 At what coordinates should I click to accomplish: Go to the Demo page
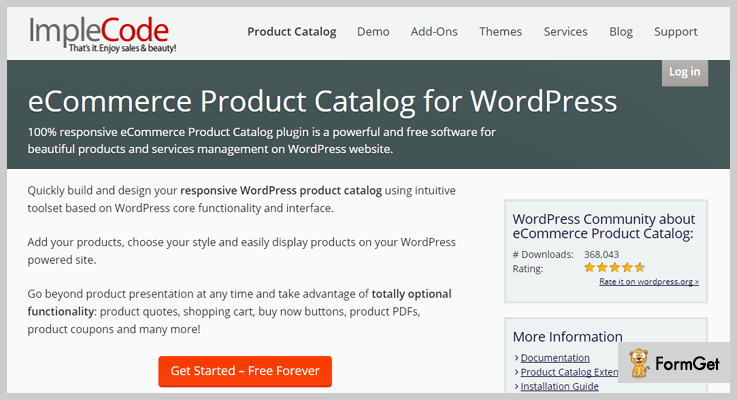point(373,31)
